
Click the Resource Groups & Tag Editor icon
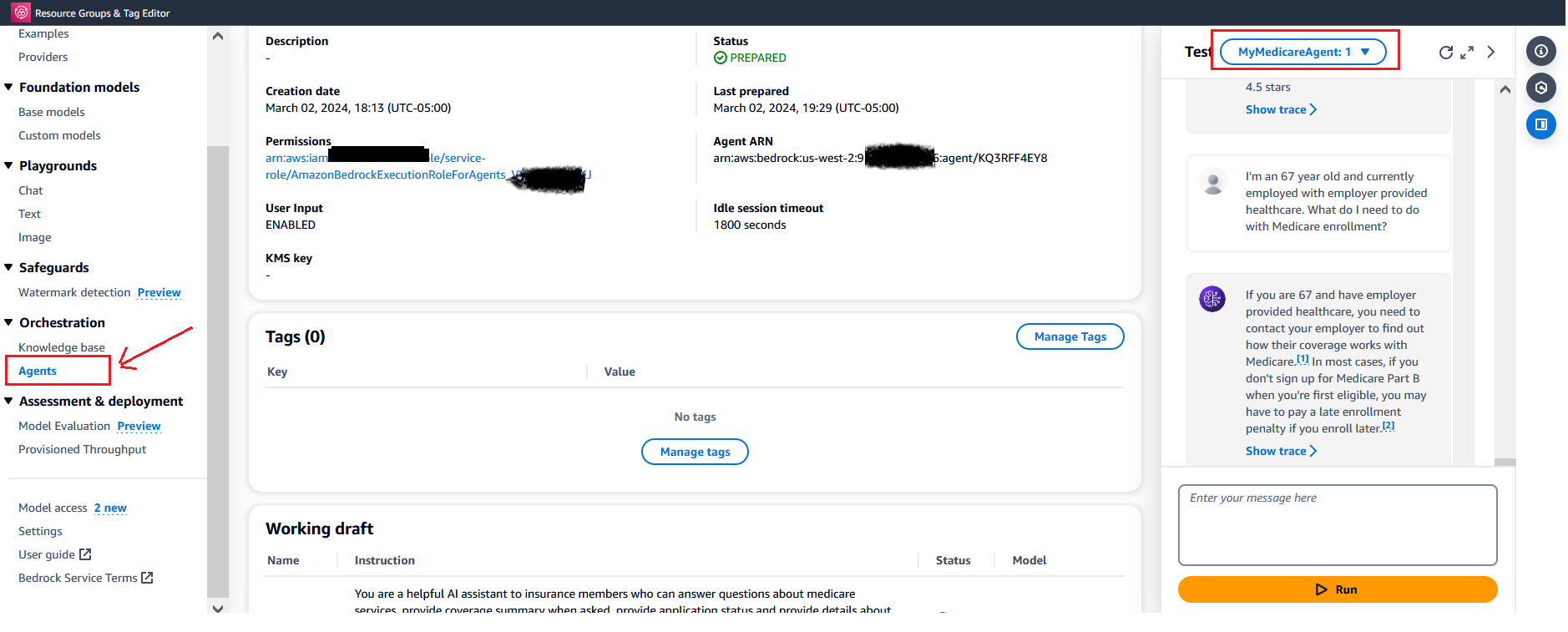(21, 13)
